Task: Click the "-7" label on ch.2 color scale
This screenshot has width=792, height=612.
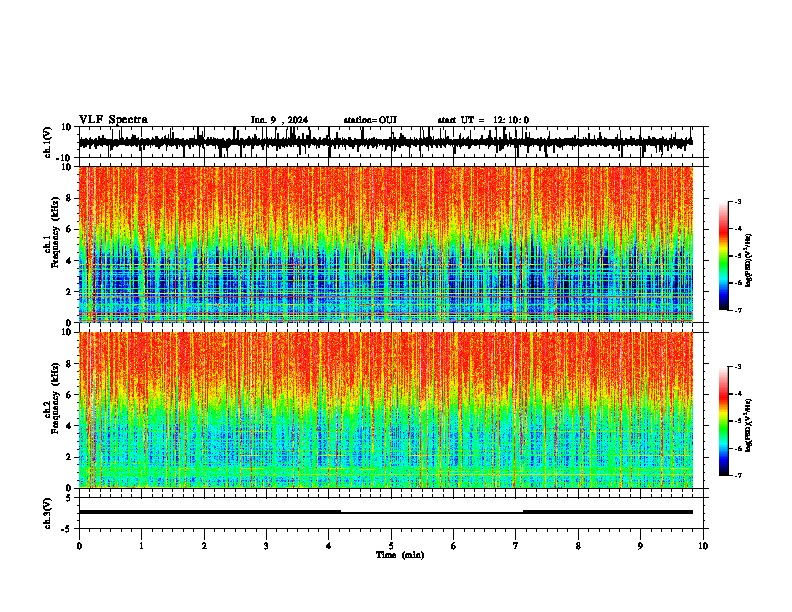Action: coord(738,475)
